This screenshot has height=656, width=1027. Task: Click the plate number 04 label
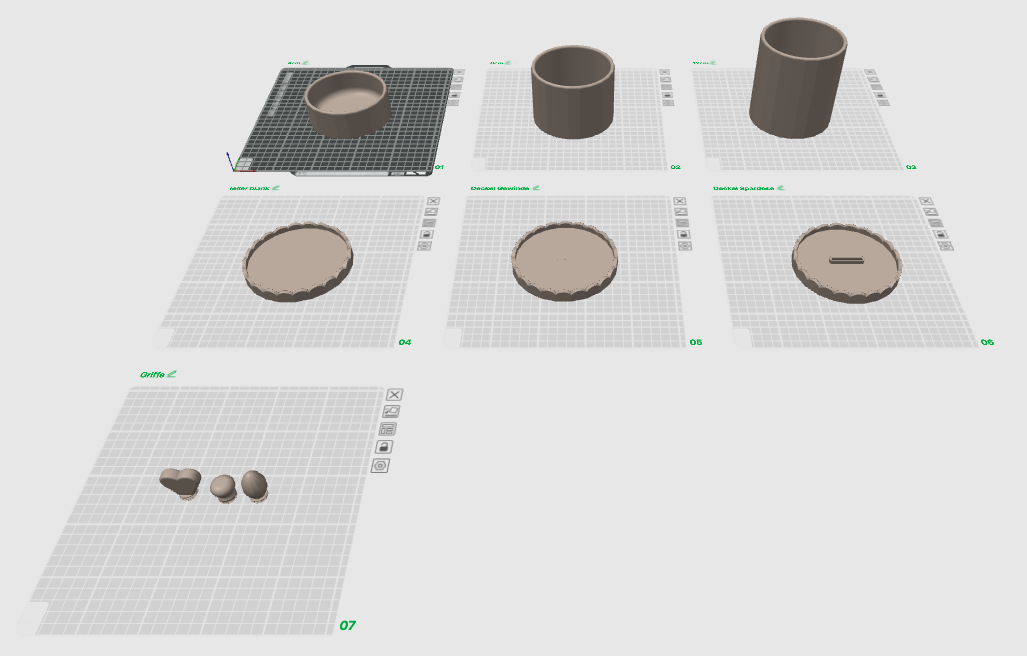point(405,342)
